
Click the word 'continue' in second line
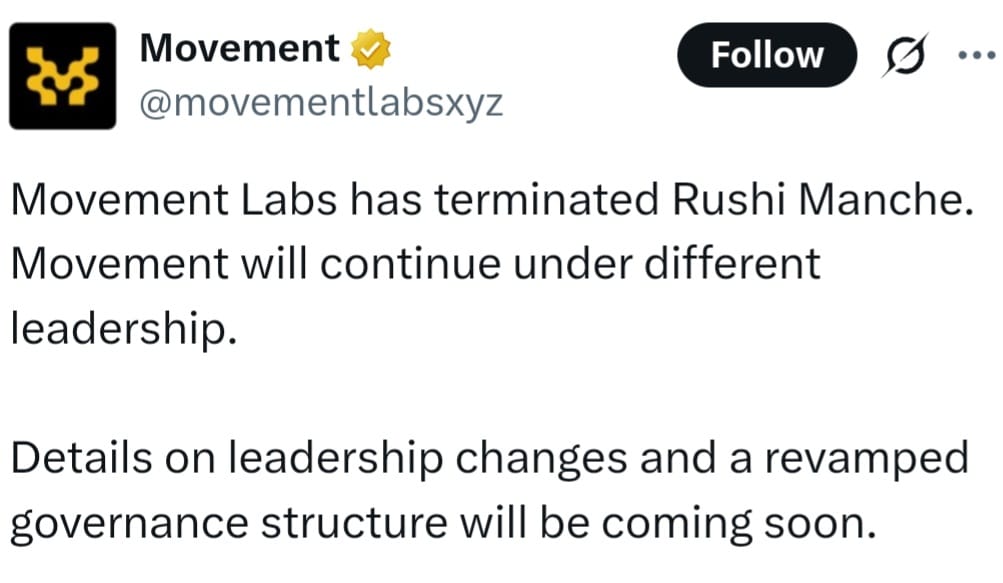(x=410, y=263)
